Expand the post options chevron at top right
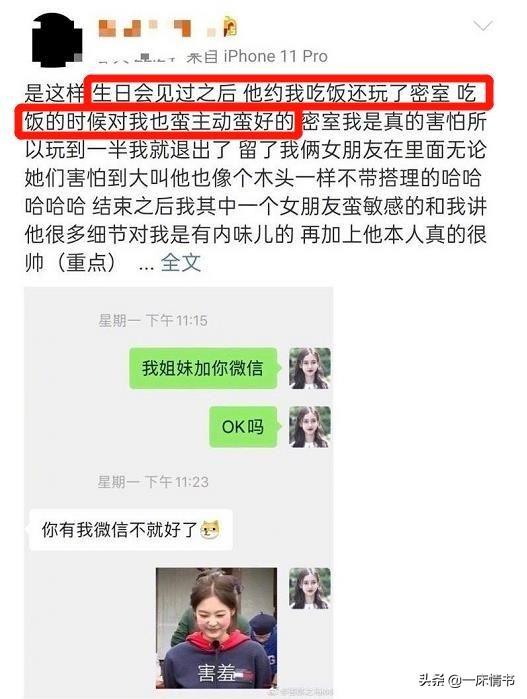Image resolution: width=527 pixels, height=699 pixels. tap(483, 26)
